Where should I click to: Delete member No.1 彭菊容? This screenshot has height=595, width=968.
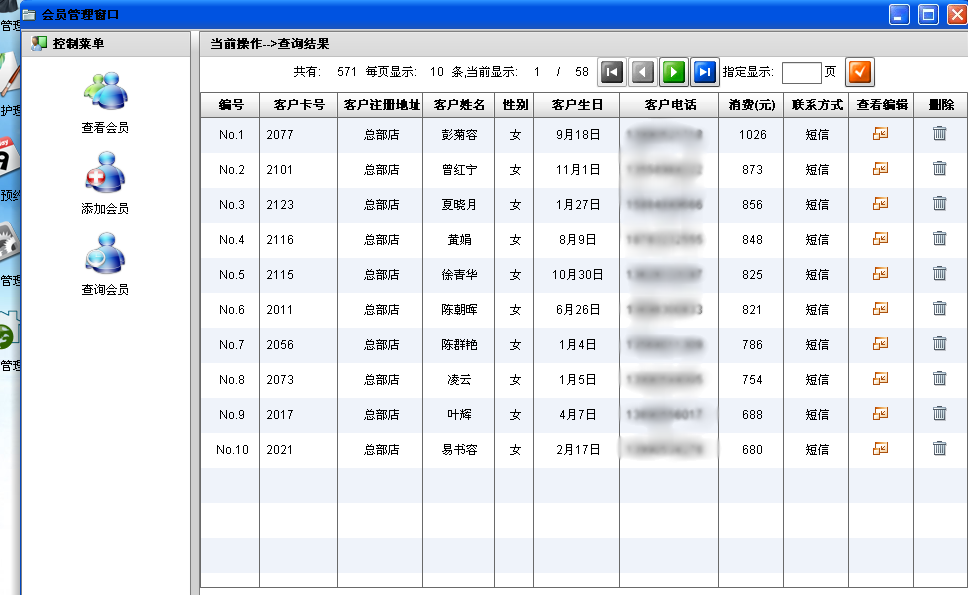pyautogui.click(x=940, y=133)
